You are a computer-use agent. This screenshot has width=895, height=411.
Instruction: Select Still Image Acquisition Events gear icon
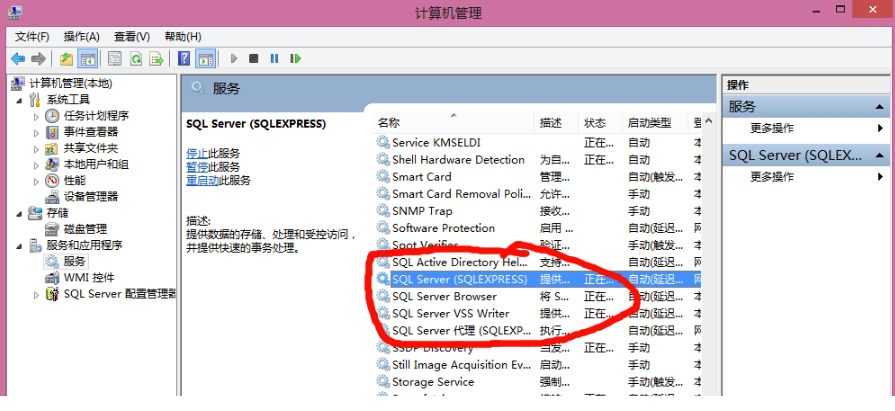pos(382,365)
